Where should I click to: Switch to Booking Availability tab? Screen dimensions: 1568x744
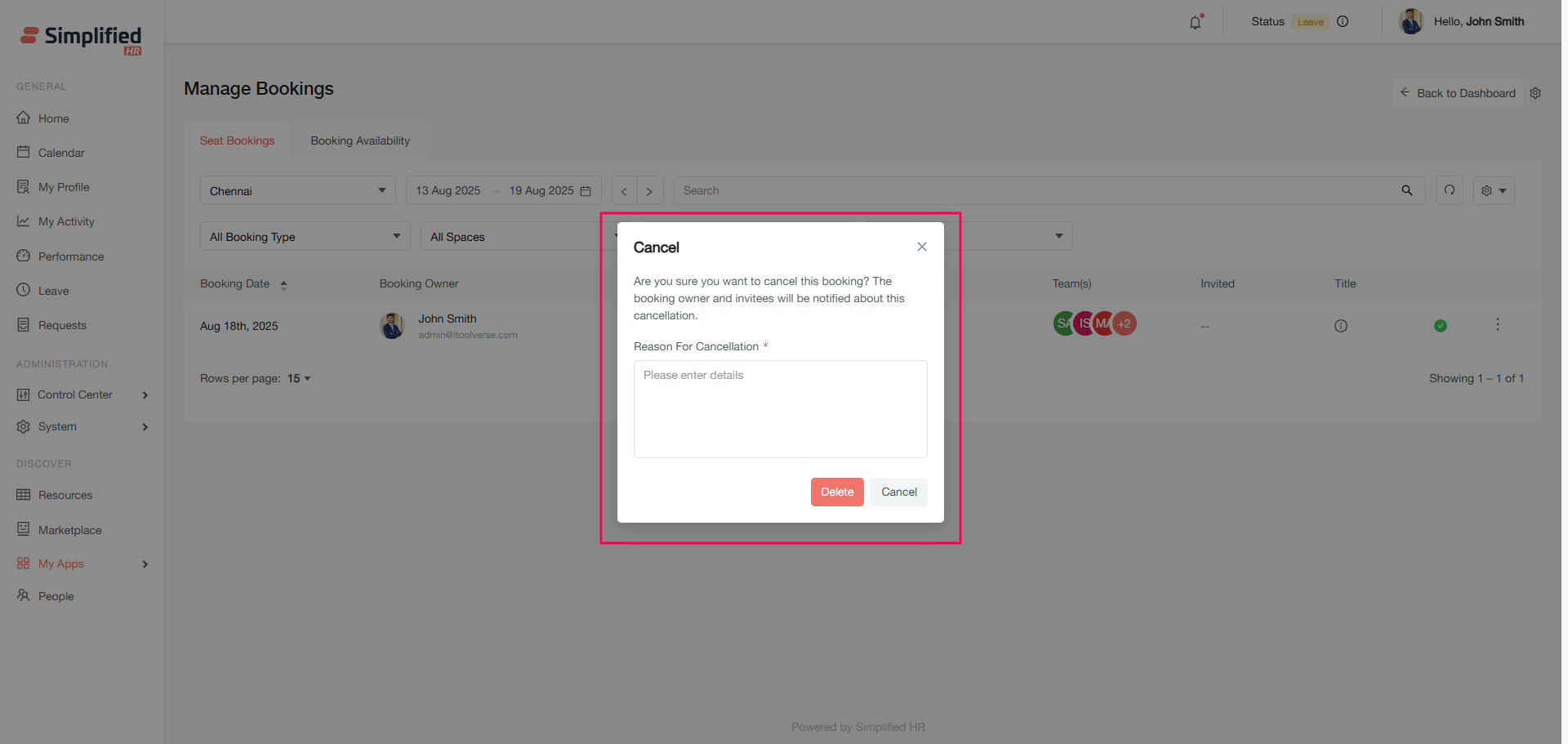click(360, 140)
